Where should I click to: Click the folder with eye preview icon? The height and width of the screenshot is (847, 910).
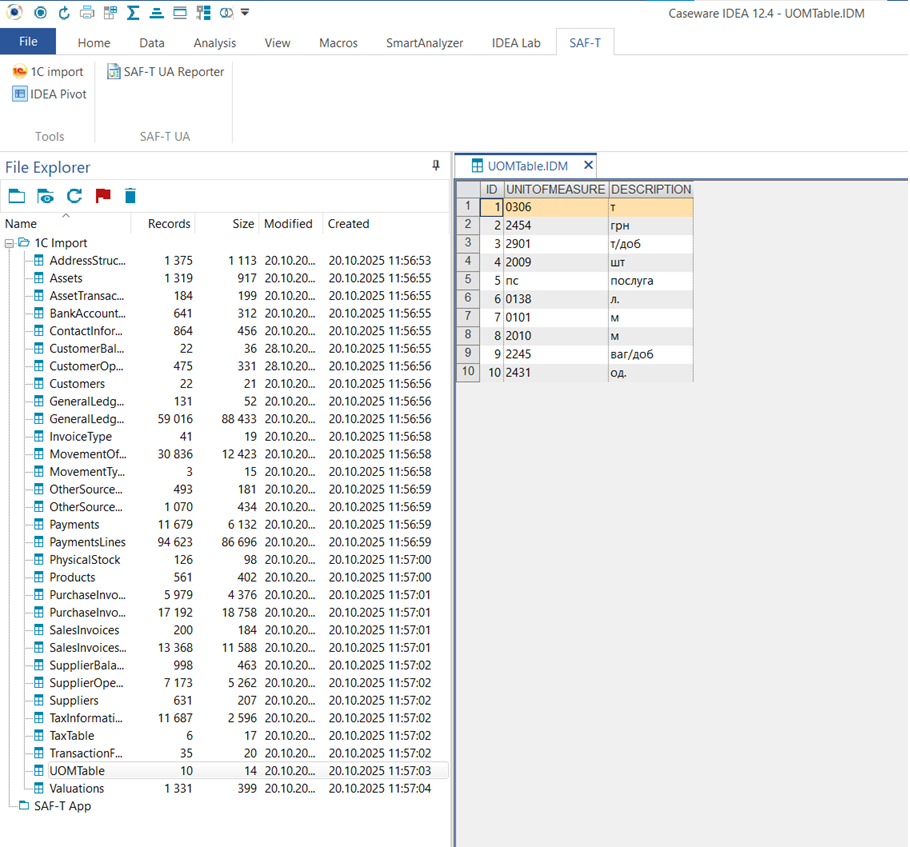pos(45,196)
